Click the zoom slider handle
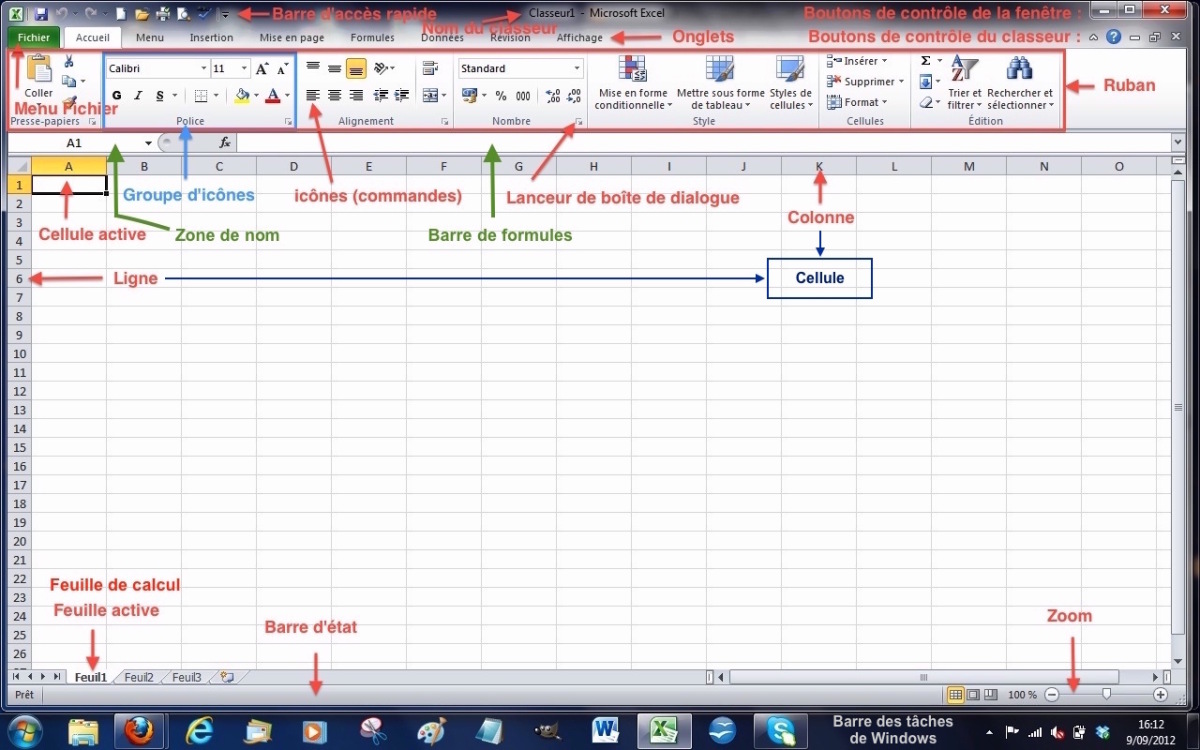 click(1106, 694)
